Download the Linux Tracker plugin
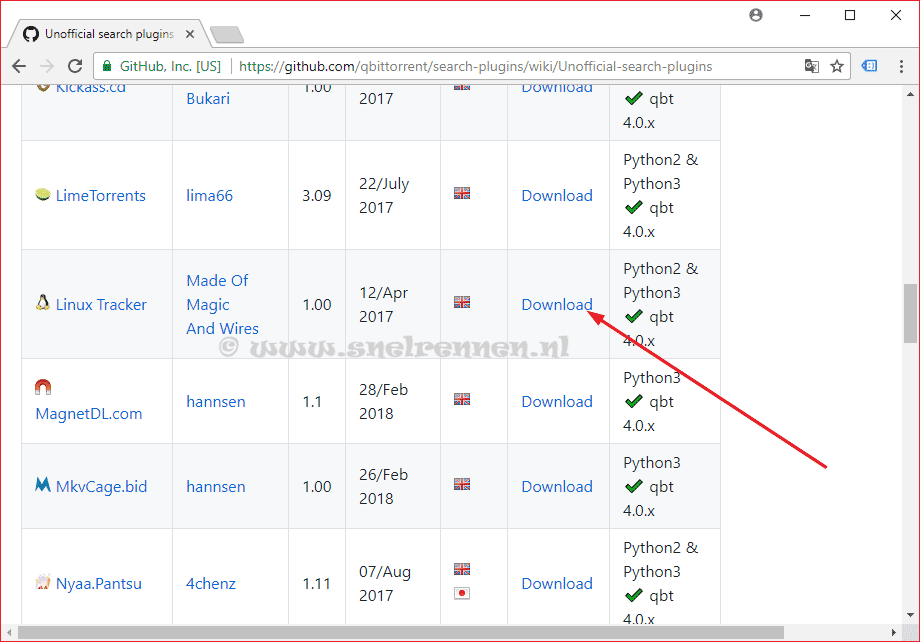Image resolution: width=920 pixels, height=642 pixels. [x=557, y=305]
